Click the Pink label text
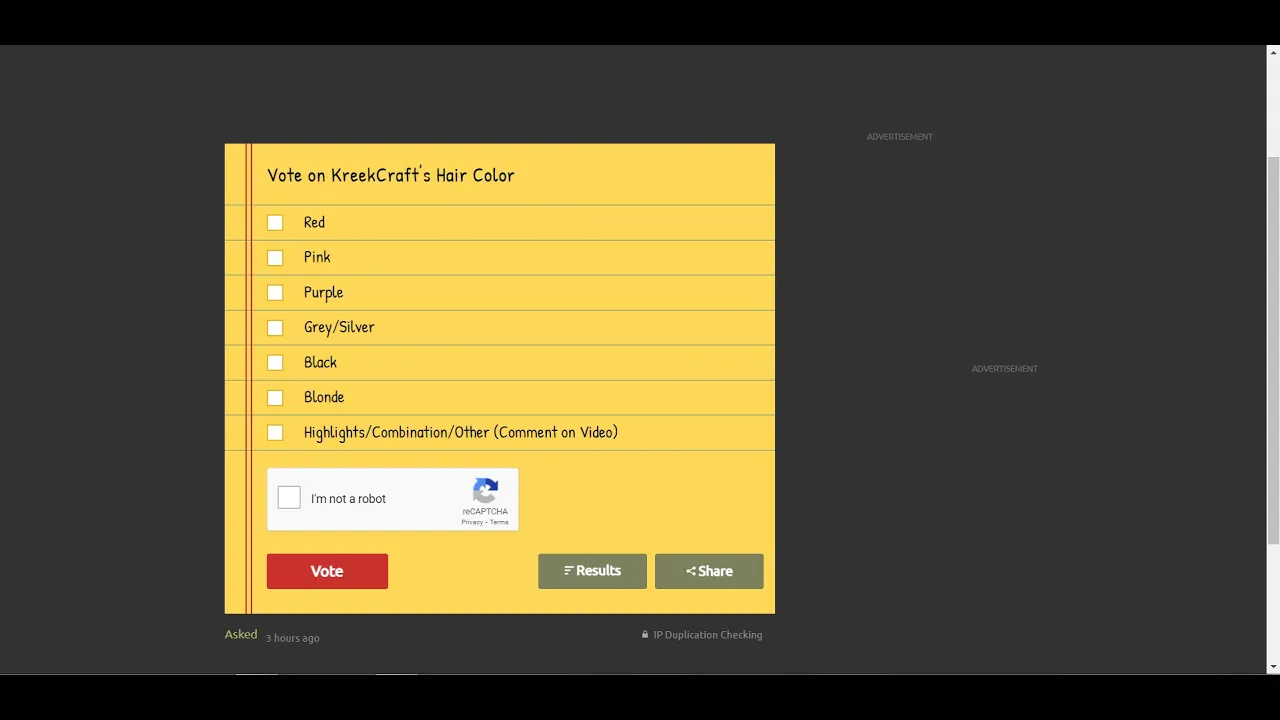Screen dimensions: 1280x720 317,257
